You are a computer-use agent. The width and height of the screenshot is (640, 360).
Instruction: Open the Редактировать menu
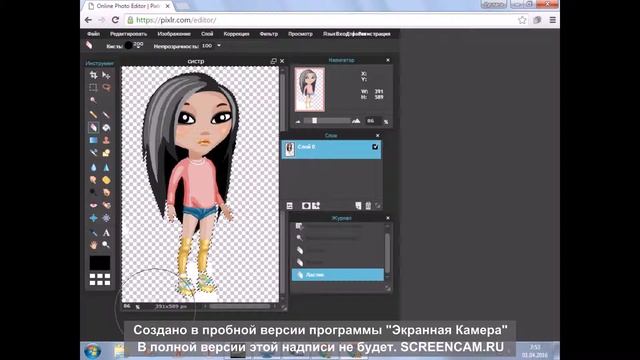pos(128,34)
